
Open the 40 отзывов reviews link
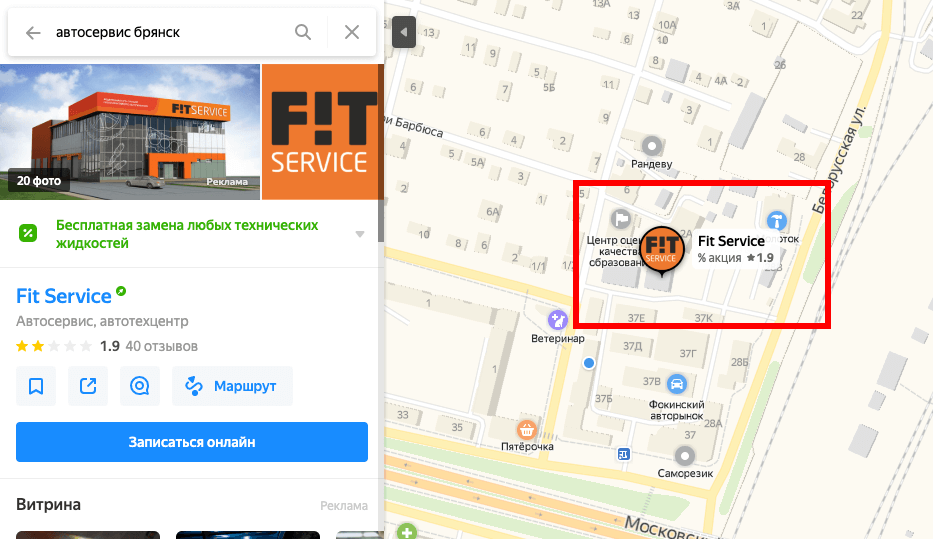(x=161, y=346)
